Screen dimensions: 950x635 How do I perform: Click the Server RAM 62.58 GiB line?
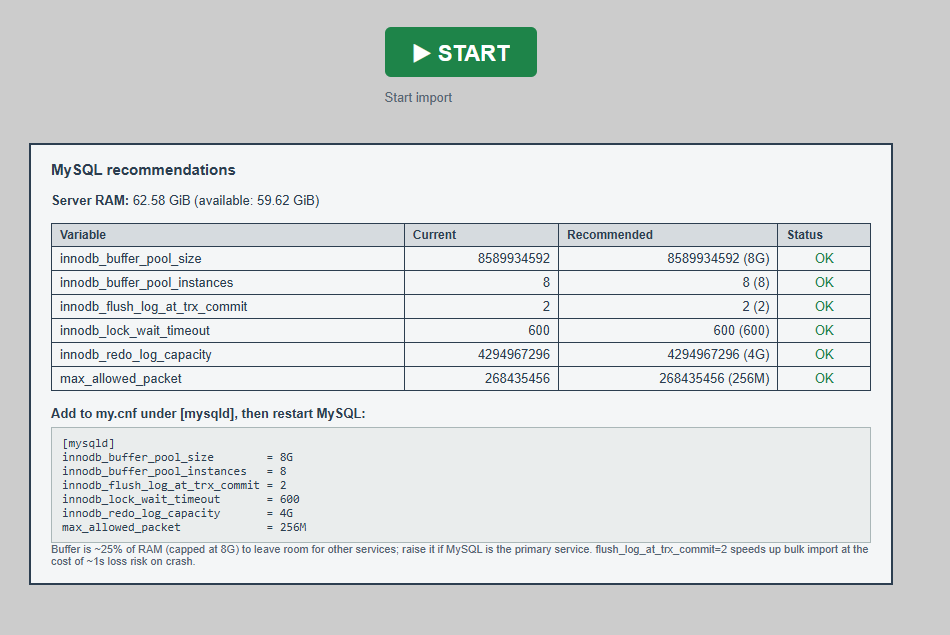[185, 201]
